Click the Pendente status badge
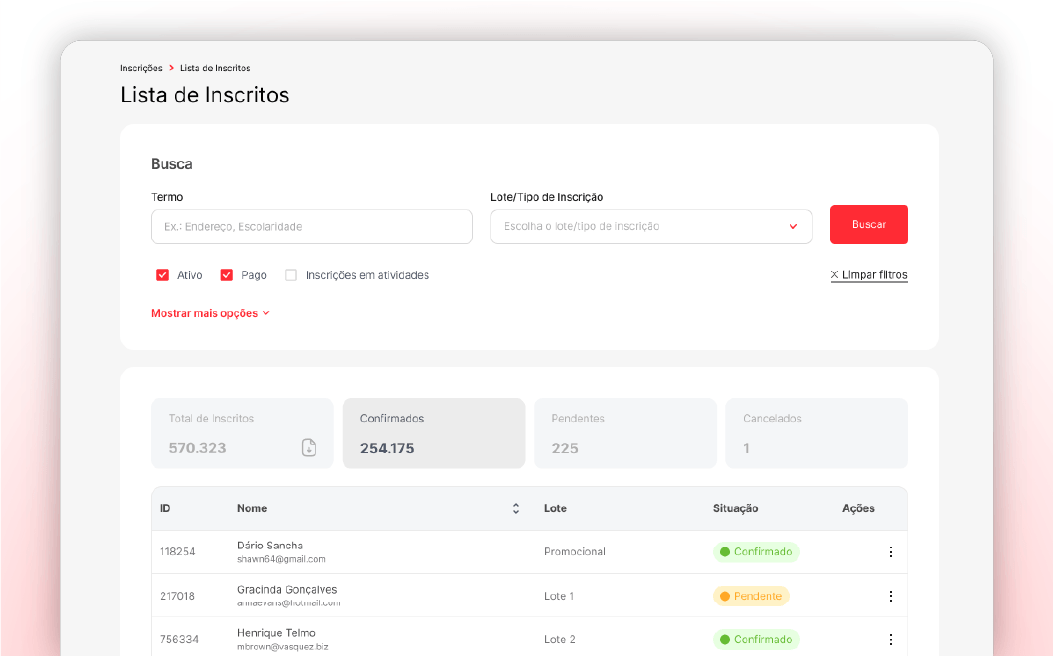Screen dimensions: 1053x656 click(x=751, y=596)
